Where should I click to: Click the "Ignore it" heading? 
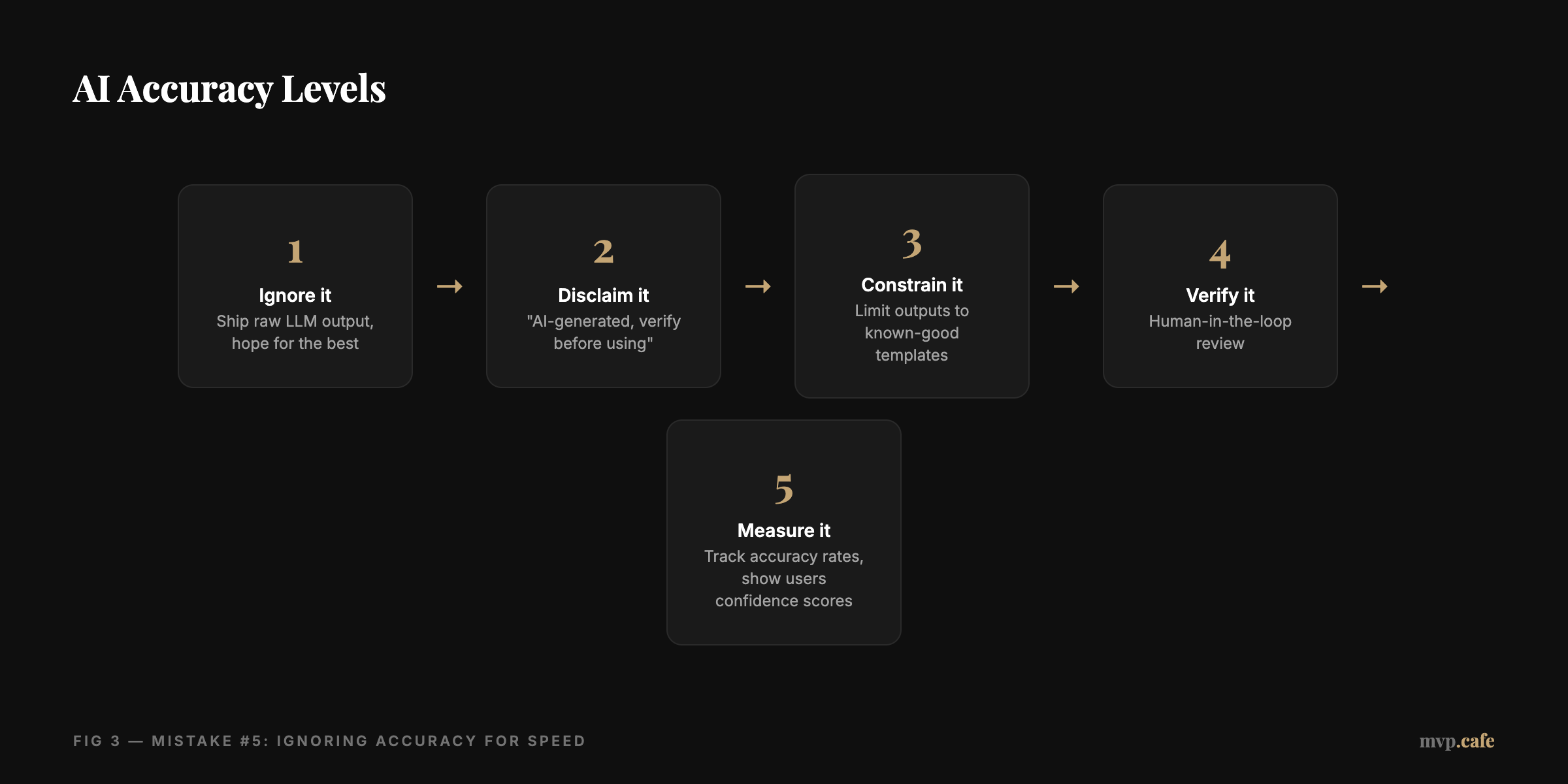tap(295, 295)
